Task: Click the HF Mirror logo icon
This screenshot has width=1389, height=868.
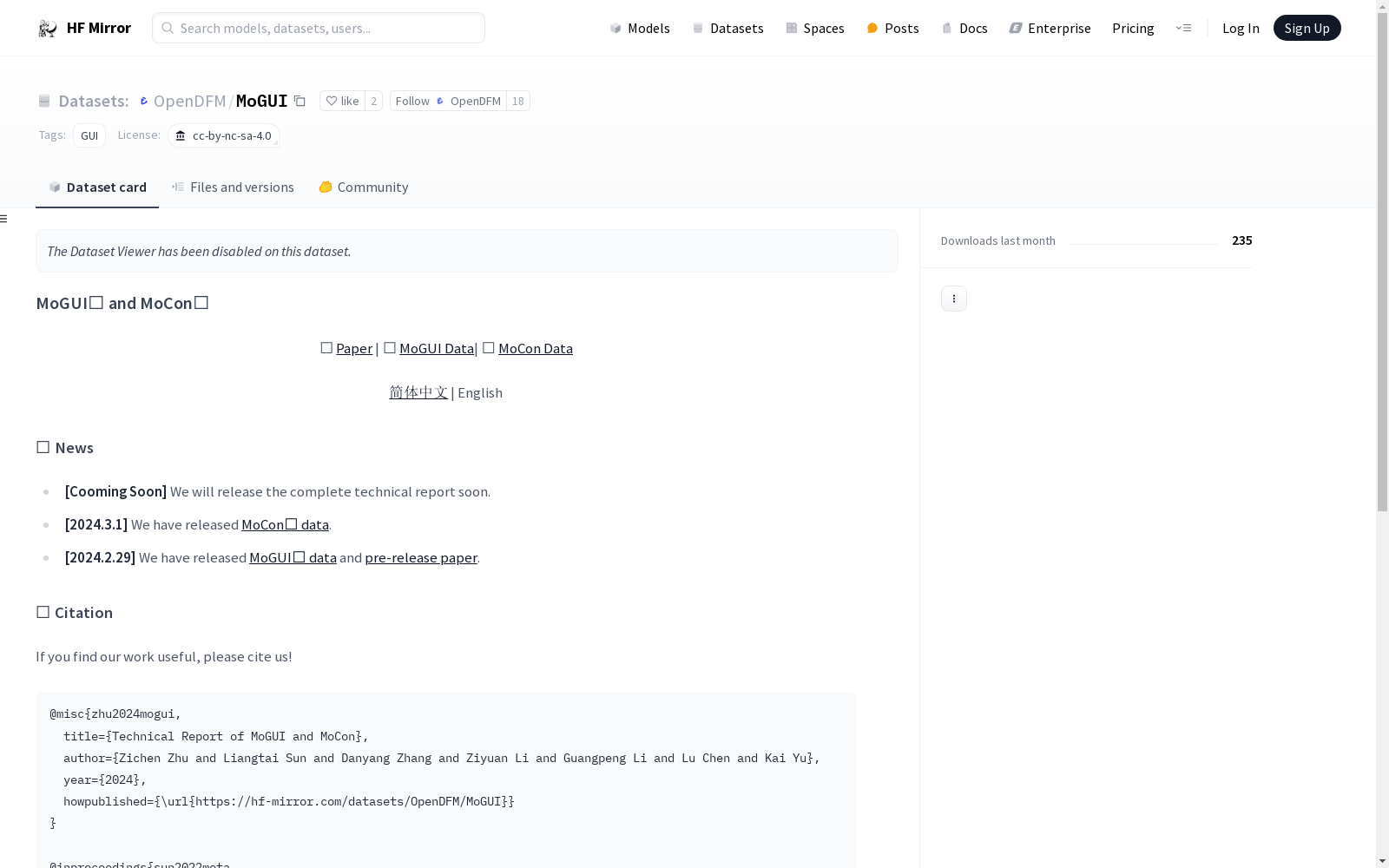Action: point(48,29)
